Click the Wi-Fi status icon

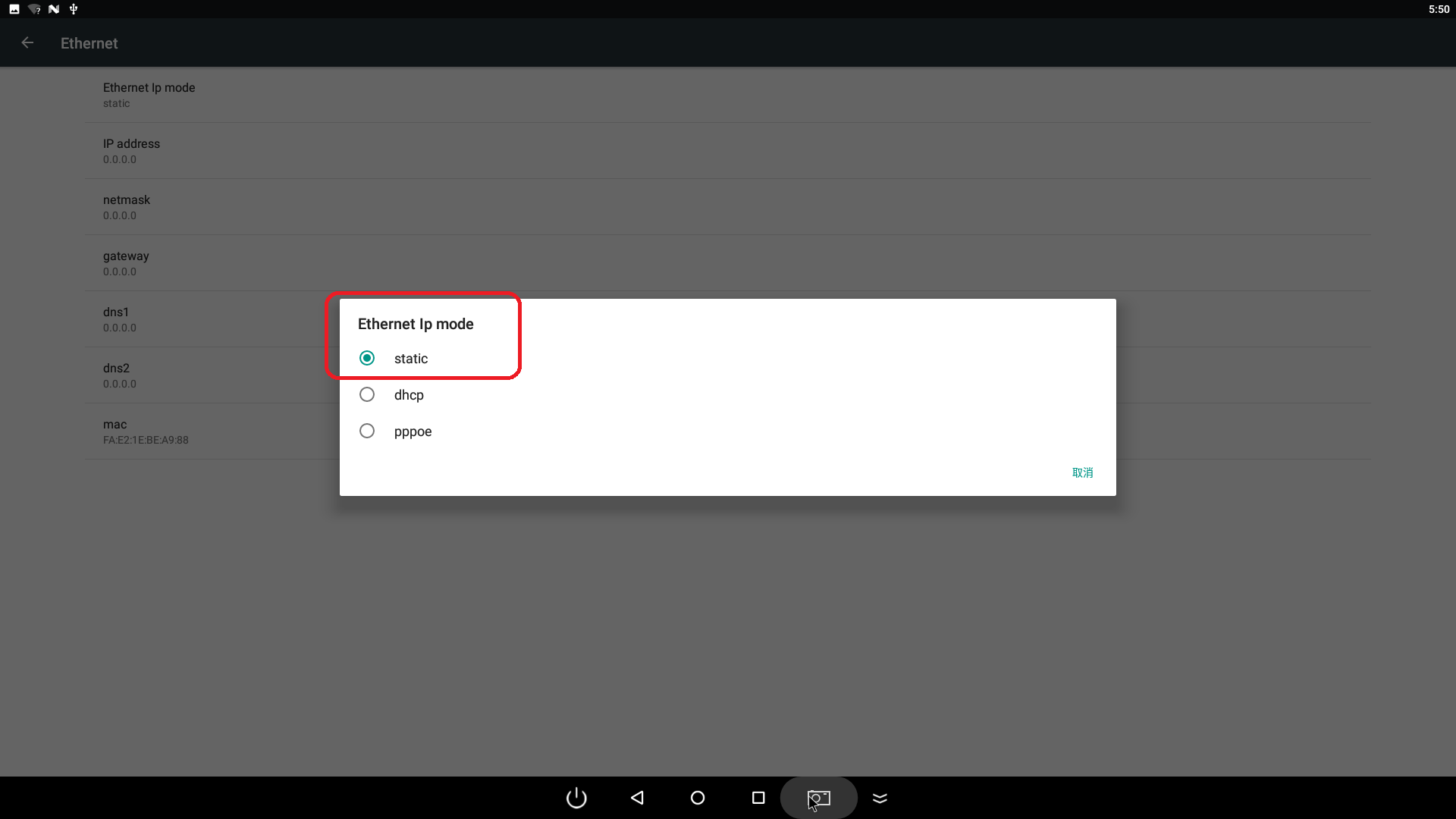point(34,9)
